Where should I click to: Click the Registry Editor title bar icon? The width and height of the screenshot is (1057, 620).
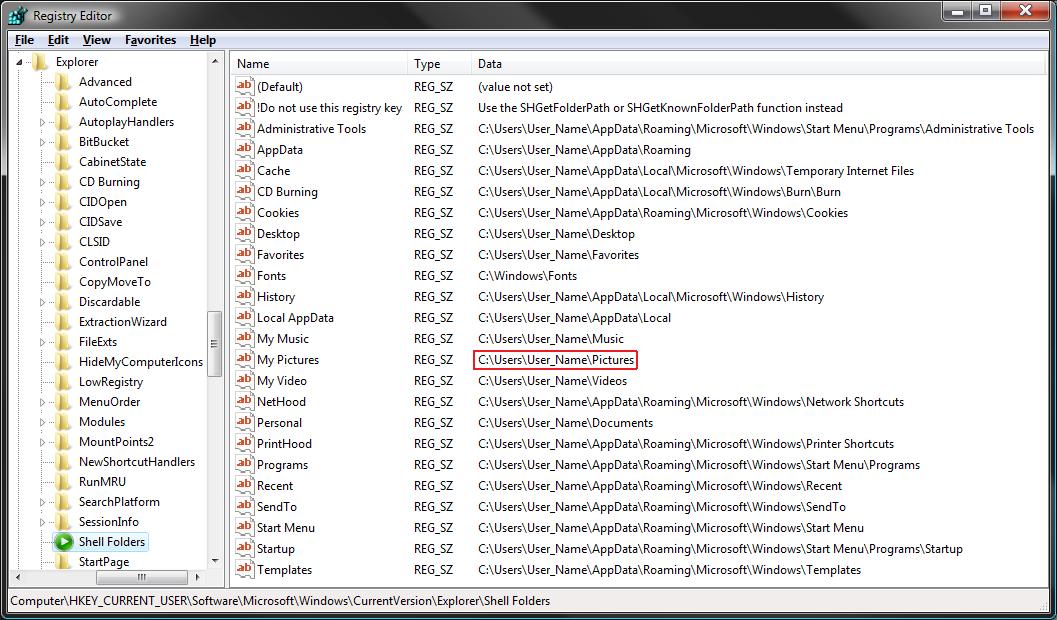pos(17,15)
